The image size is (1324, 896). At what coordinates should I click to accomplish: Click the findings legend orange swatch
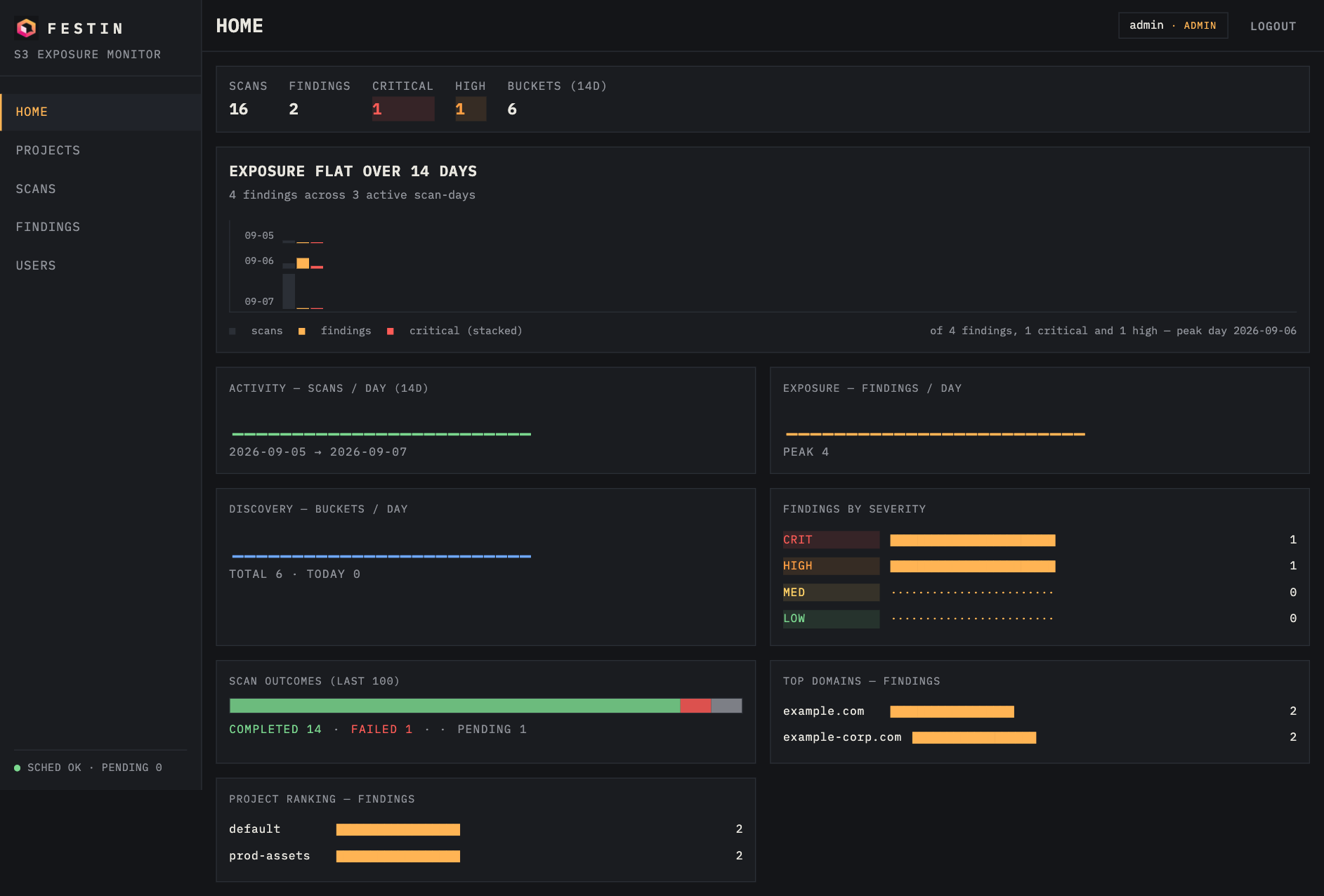coord(302,331)
